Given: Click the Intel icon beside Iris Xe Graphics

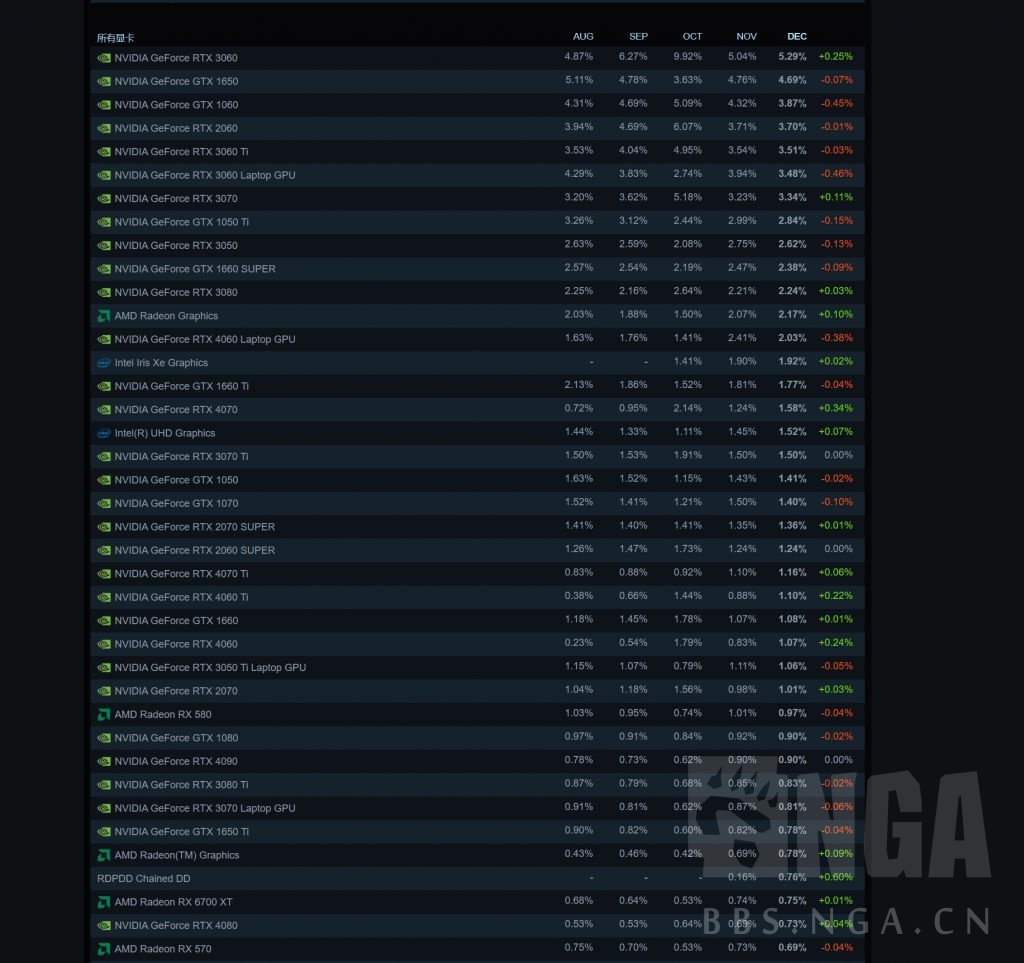Looking at the screenshot, I should click(103, 362).
